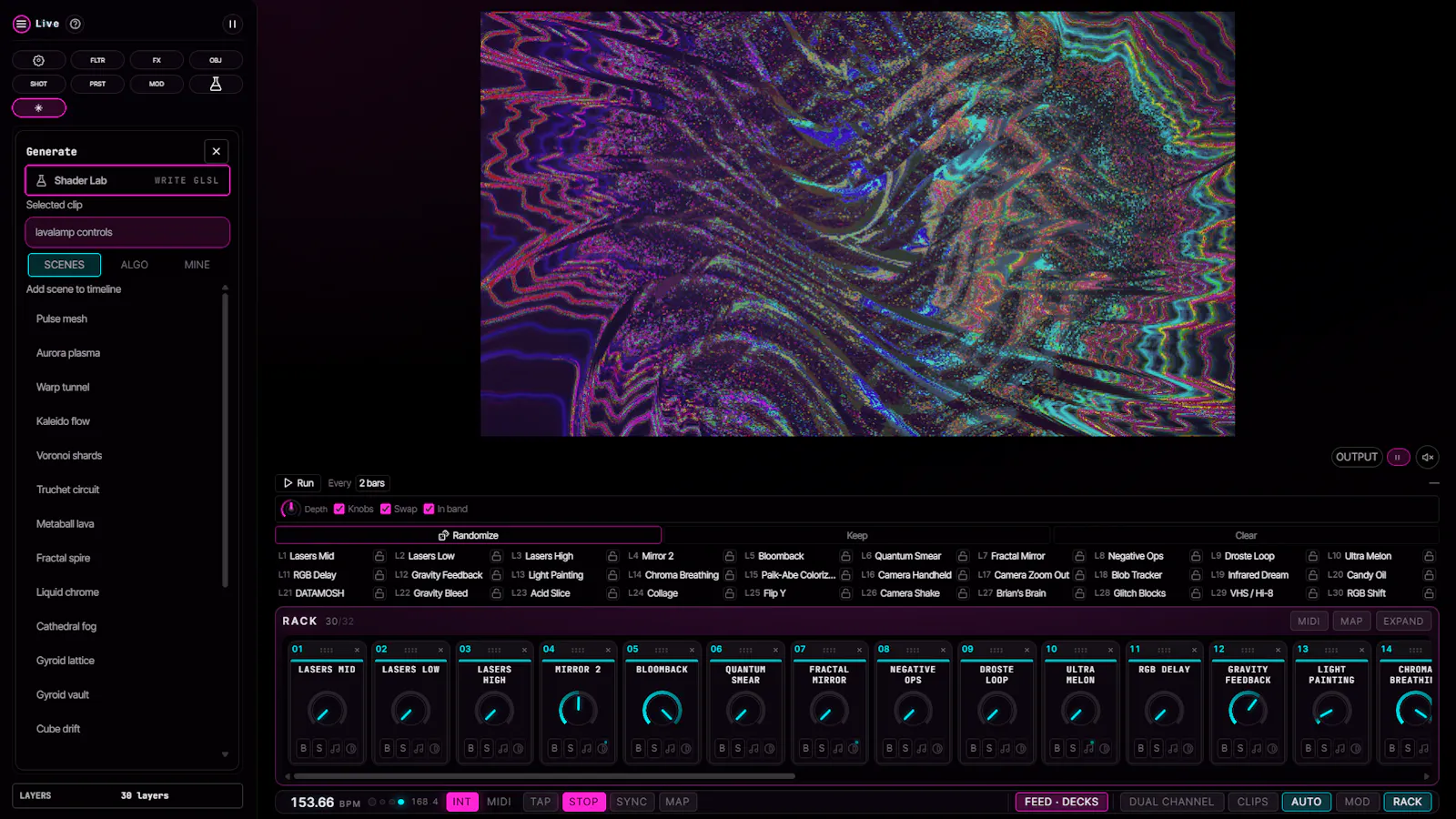The width and height of the screenshot is (1456, 819).
Task: Adjust the Bloomback rack knob
Action: 662,709
